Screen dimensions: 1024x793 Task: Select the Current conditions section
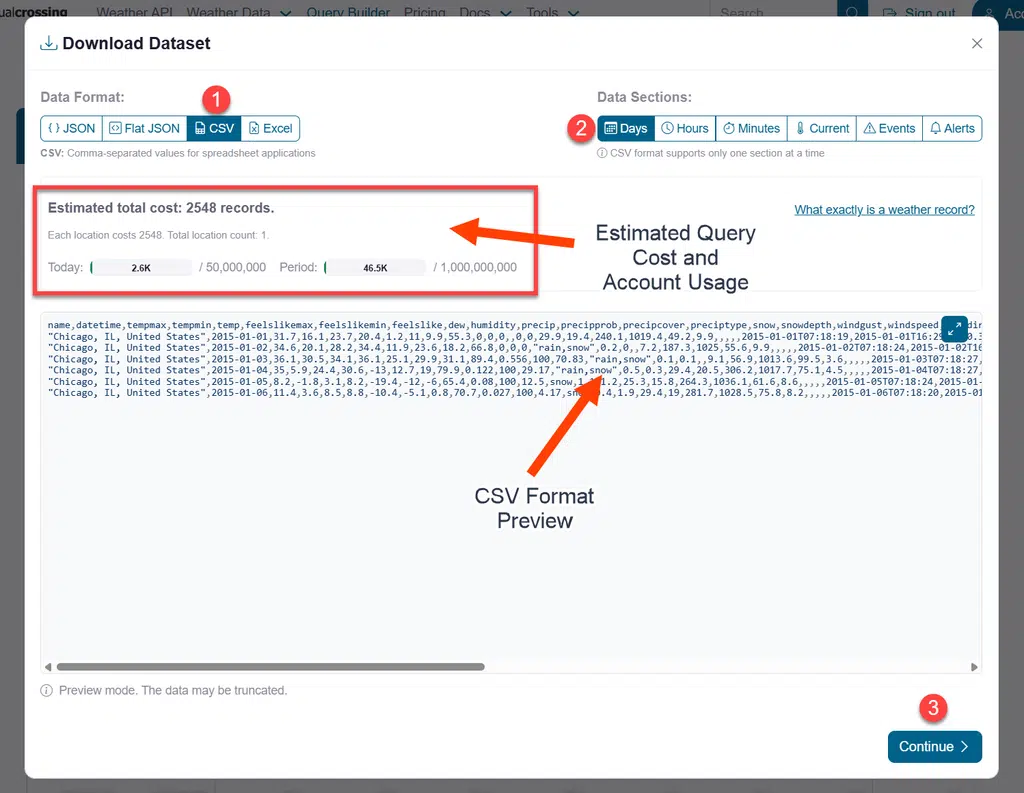822,129
